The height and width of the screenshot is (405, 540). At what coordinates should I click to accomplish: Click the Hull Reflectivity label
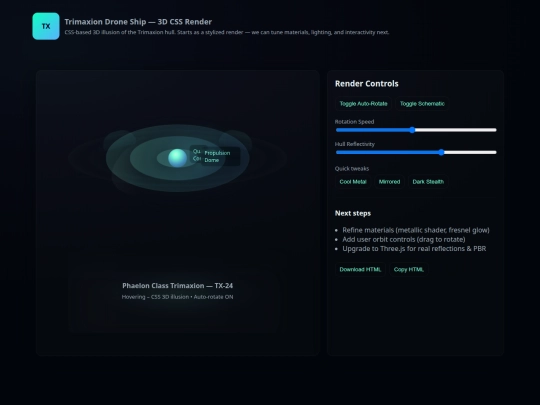[x=355, y=144]
